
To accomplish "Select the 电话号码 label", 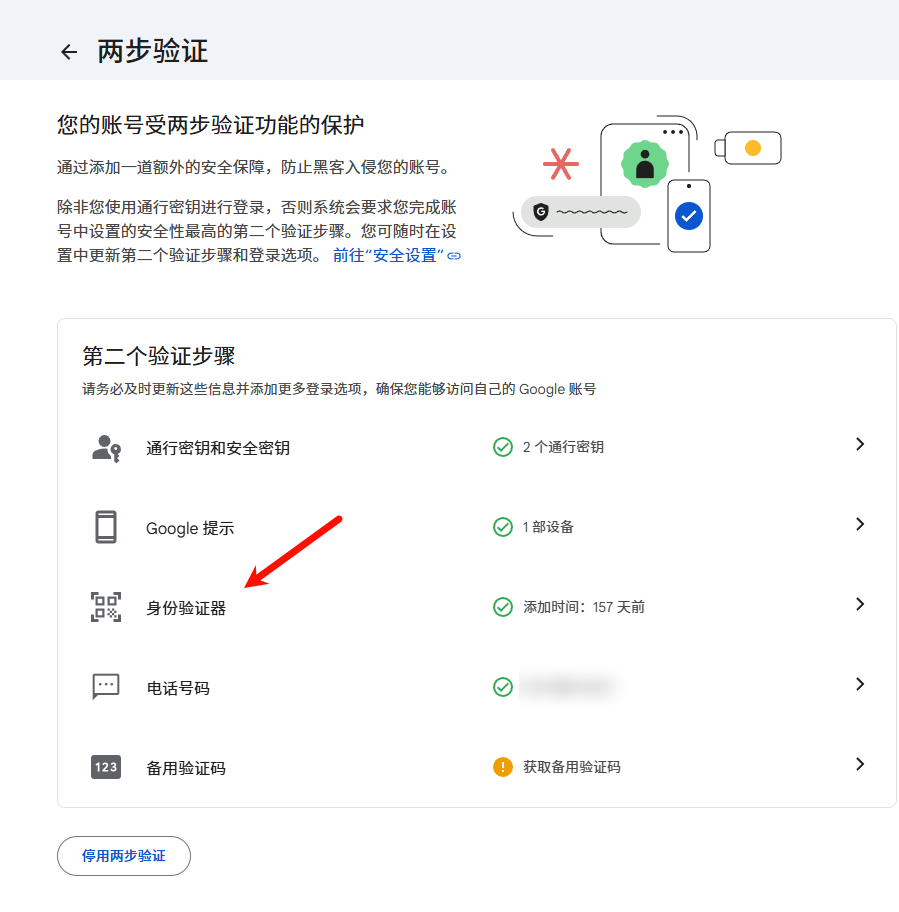I will click(178, 688).
